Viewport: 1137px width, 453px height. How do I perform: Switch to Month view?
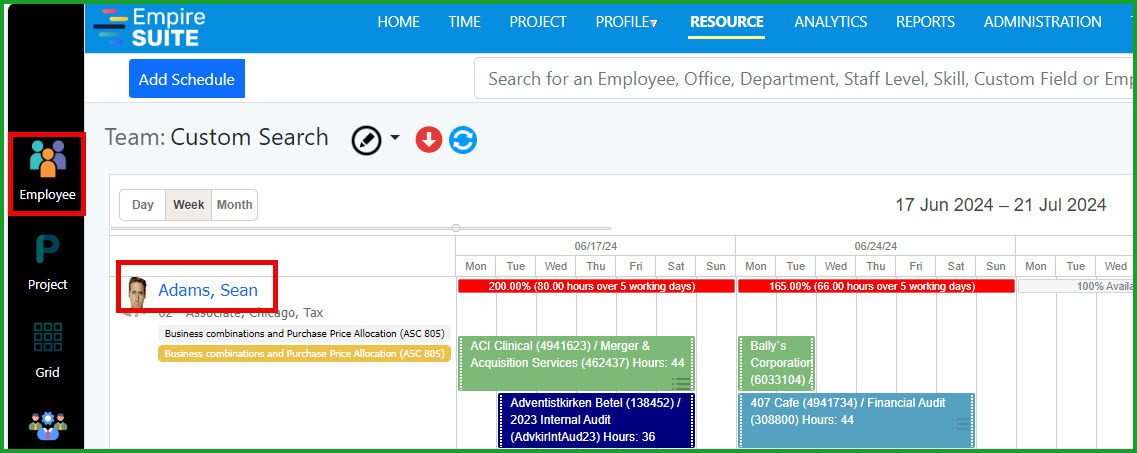click(234, 205)
